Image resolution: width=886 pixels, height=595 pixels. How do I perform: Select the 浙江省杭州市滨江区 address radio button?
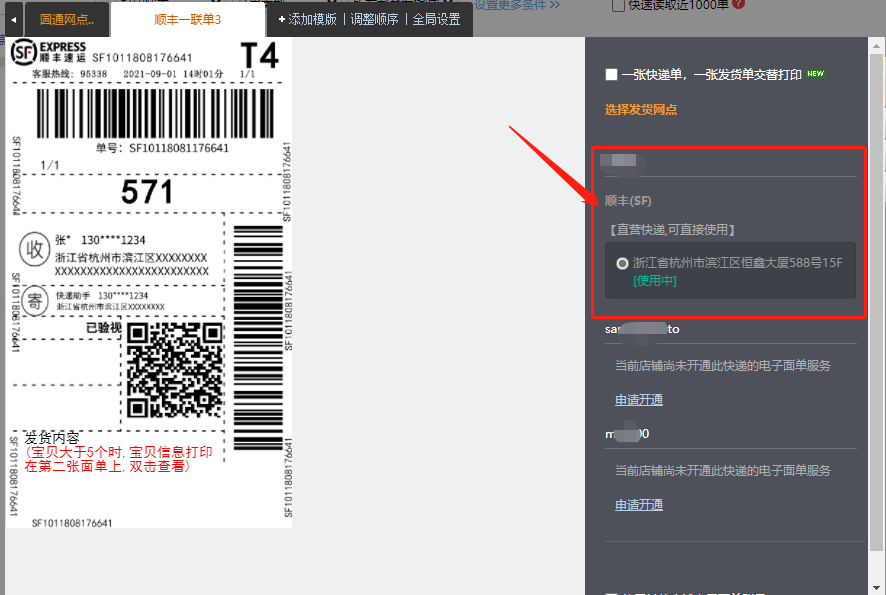pyautogui.click(x=623, y=263)
